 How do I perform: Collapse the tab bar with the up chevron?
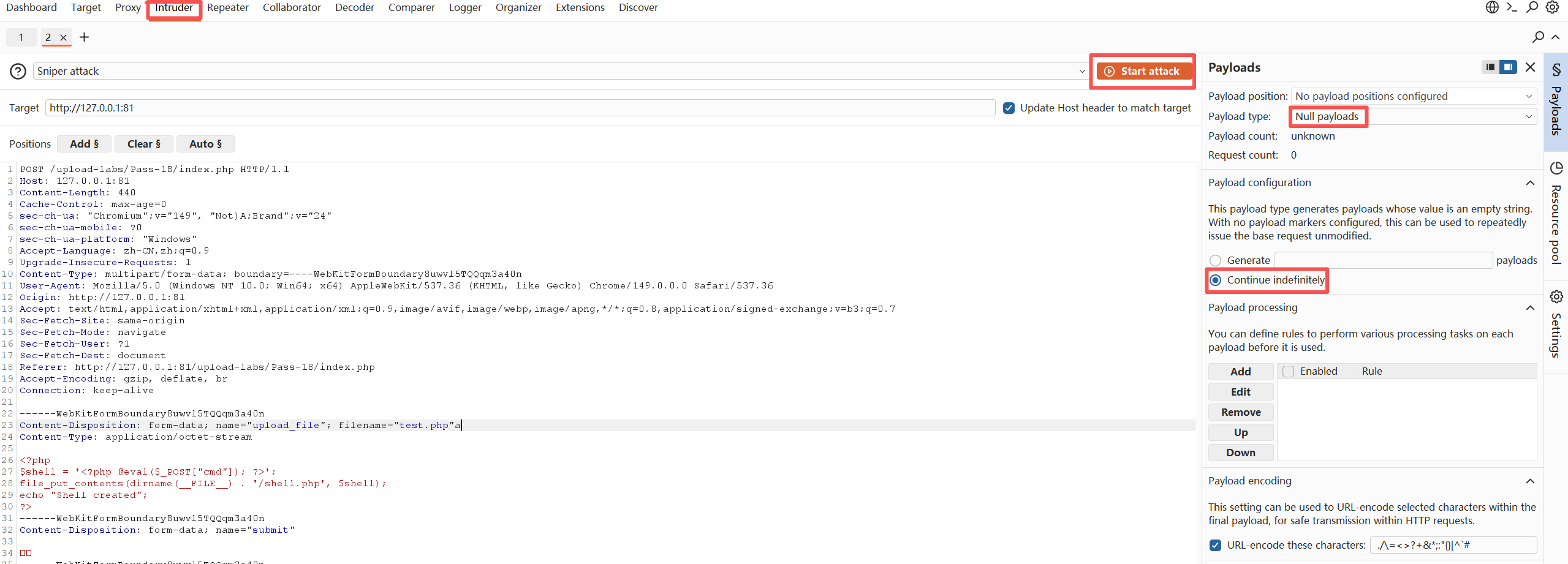pos(1555,37)
